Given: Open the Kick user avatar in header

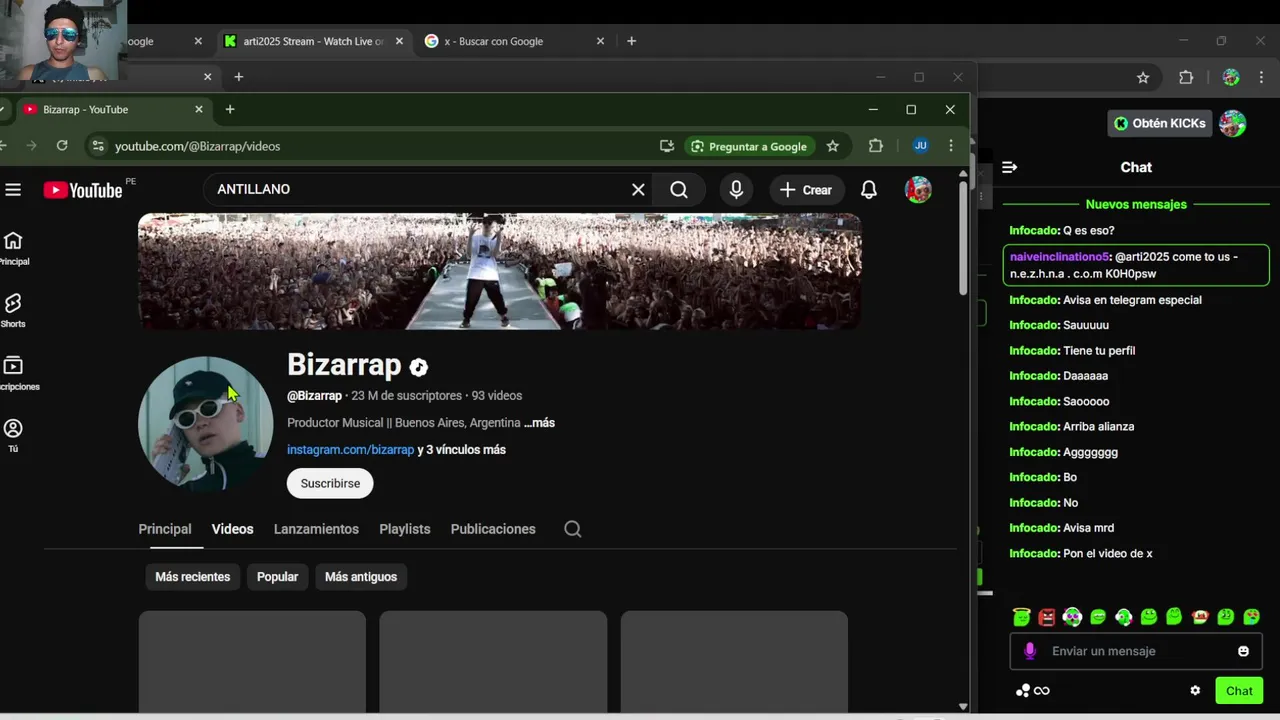Looking at the screenshot, I should (x=1232, y=123).
